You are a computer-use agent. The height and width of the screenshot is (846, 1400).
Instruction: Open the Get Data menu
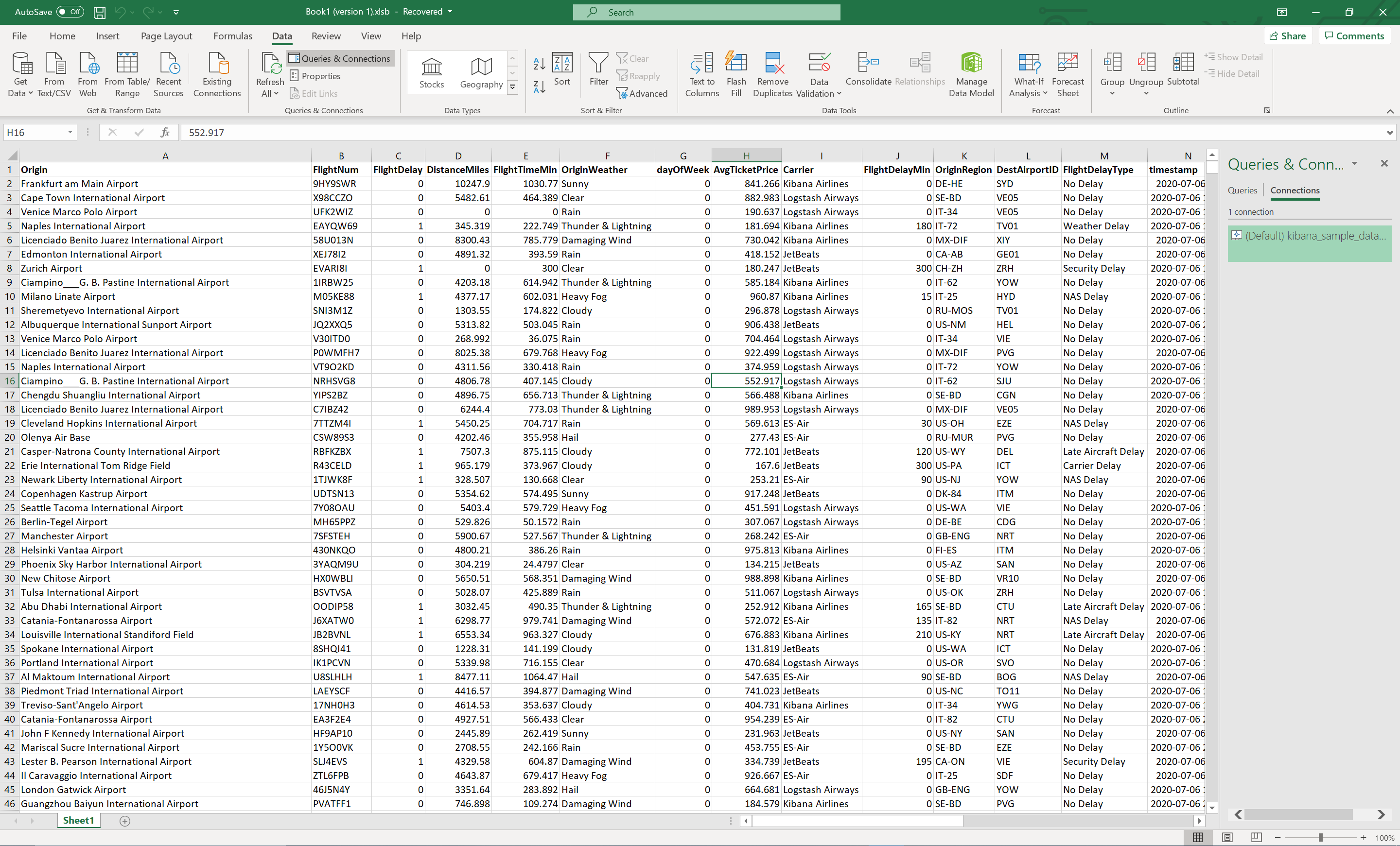coord(20,74)
